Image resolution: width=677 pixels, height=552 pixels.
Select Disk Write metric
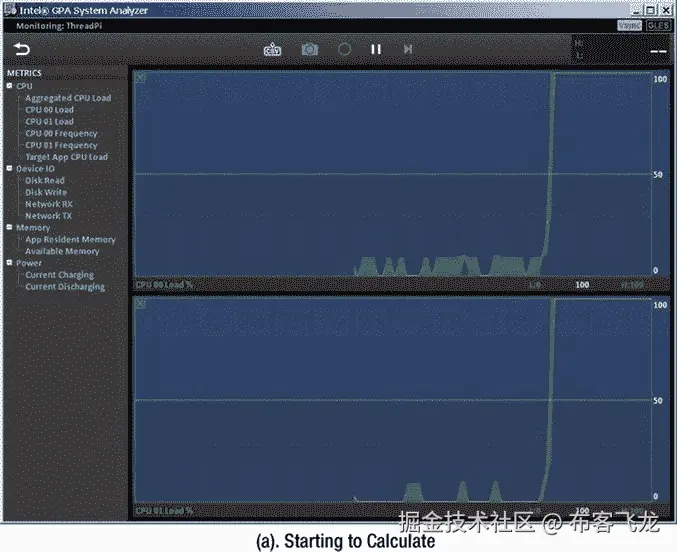coord(46,192)
